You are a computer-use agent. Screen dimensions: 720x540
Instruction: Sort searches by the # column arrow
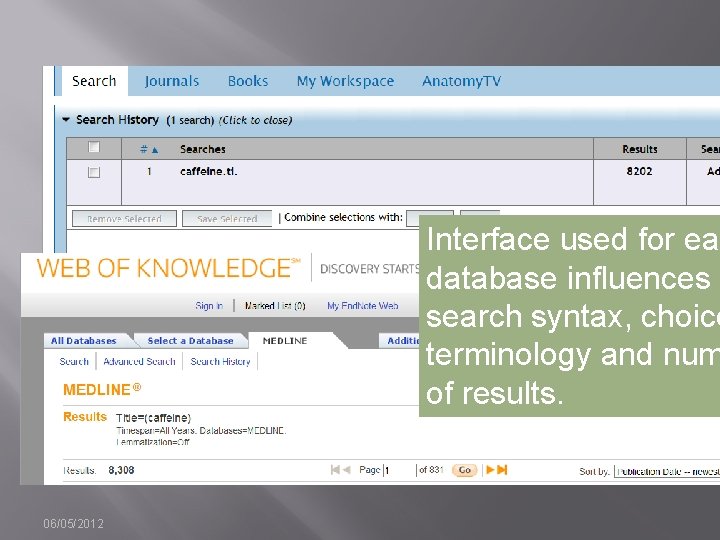coord(155,150)
